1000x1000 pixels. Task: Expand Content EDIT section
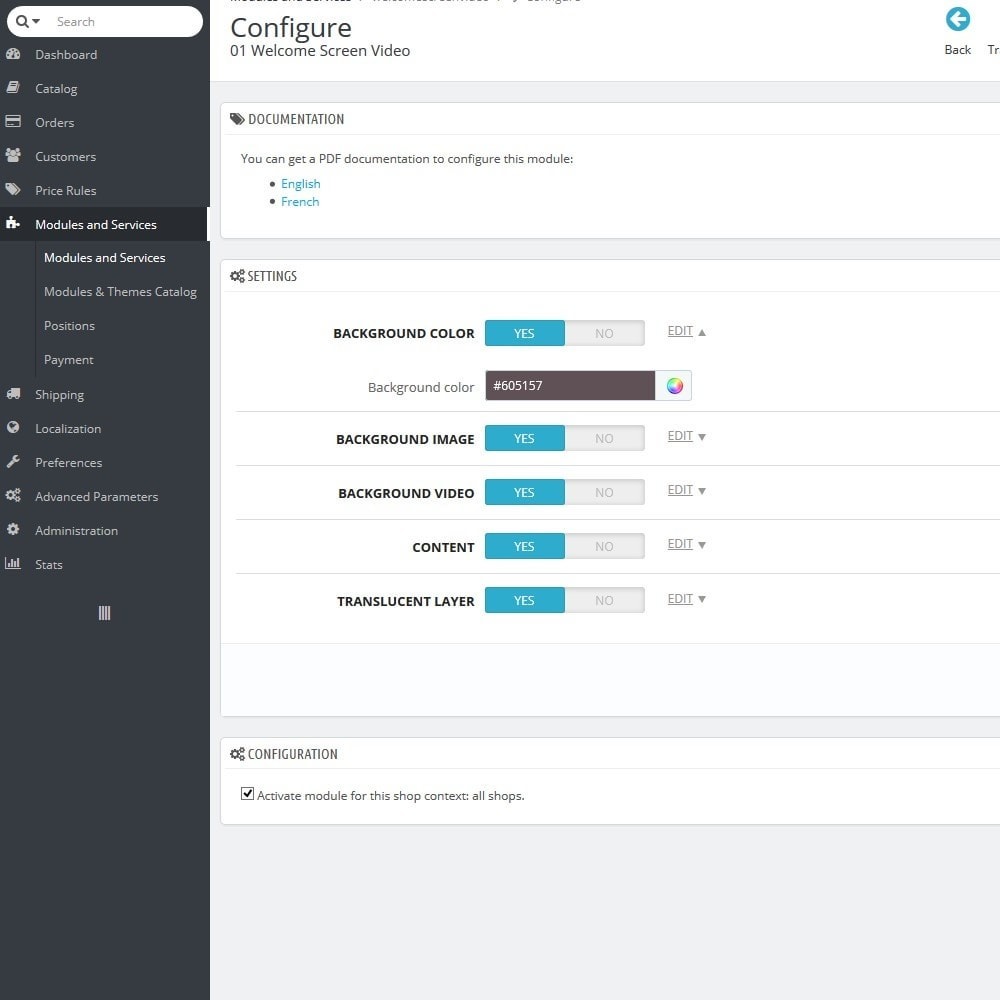tap(686, 545)
